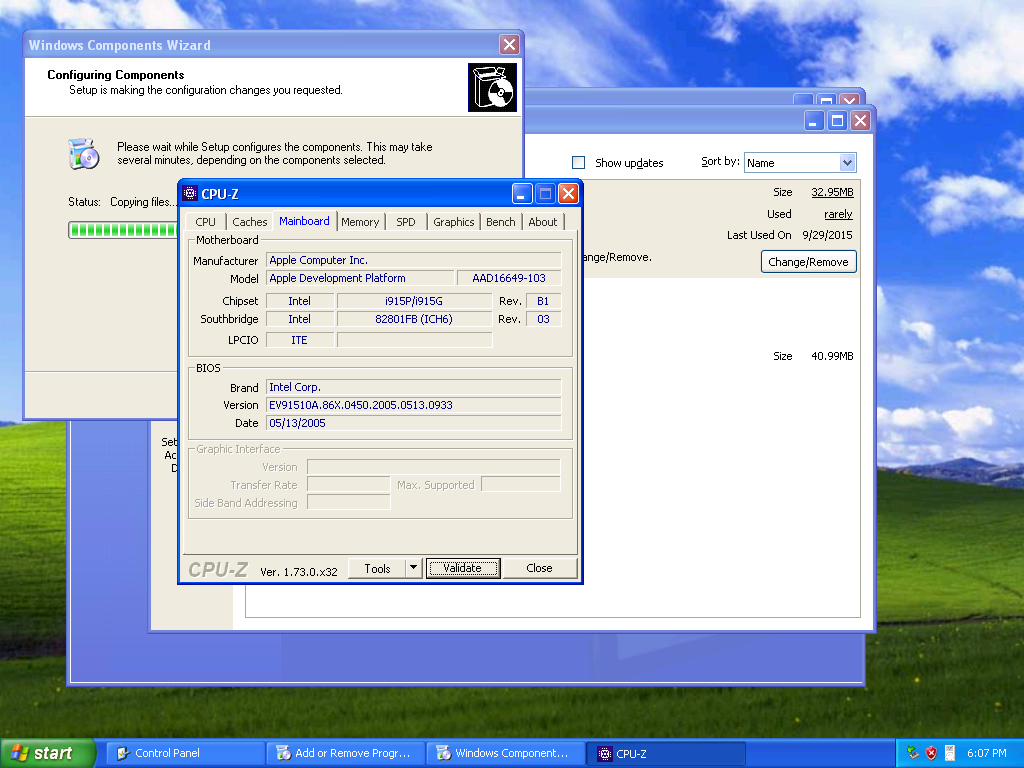The image size is (1024, 768).
Task: Click the small setup icon beside Please wait
Action: coord(84,154)
